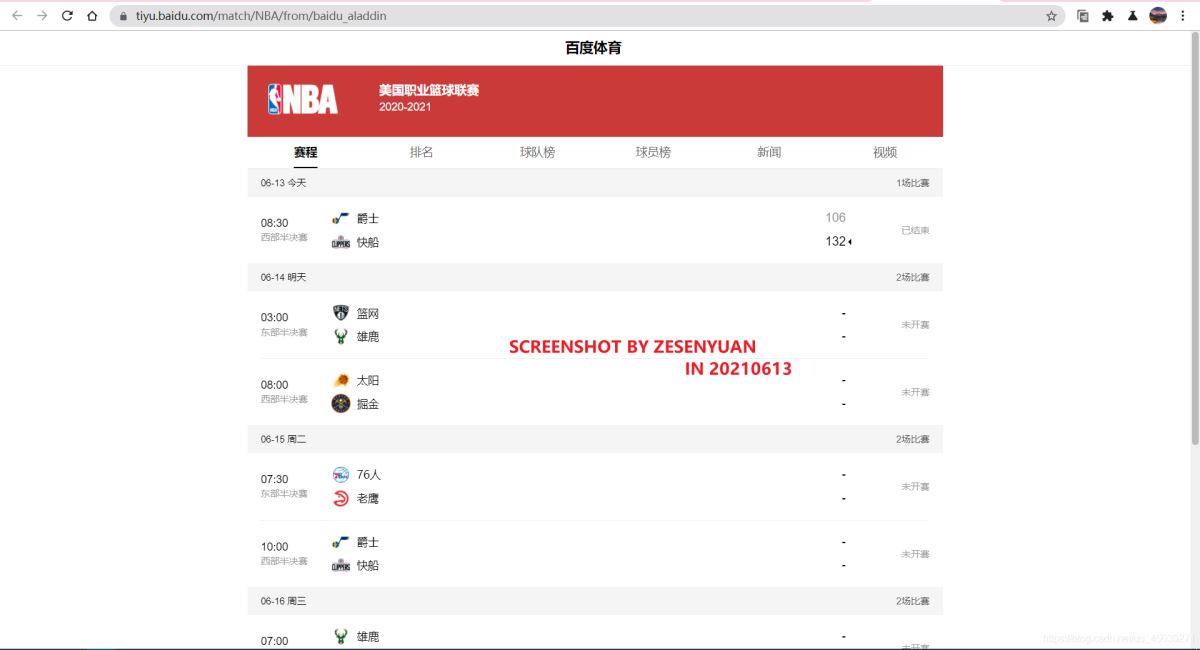The height and width of the screenshot is (650, 1200).
Task: Open the 太阳 team link
Action: click(x=368, y=380)
